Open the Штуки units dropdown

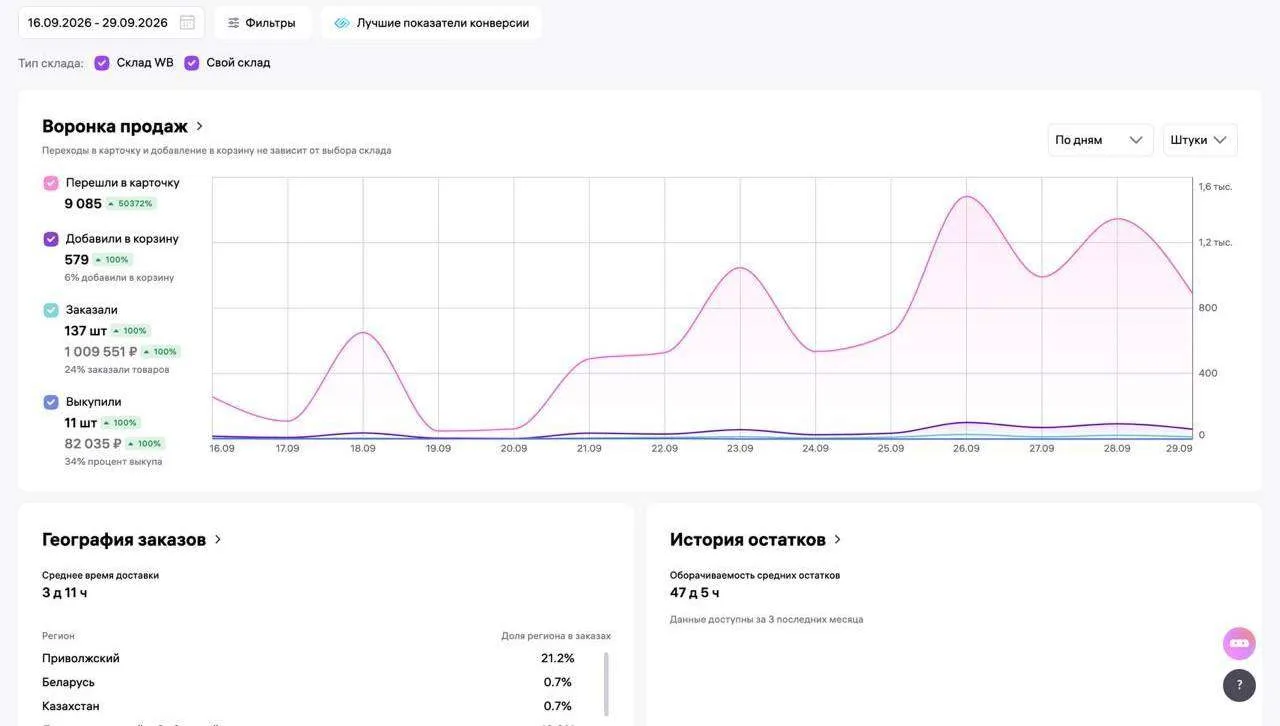click(1200, 140)
